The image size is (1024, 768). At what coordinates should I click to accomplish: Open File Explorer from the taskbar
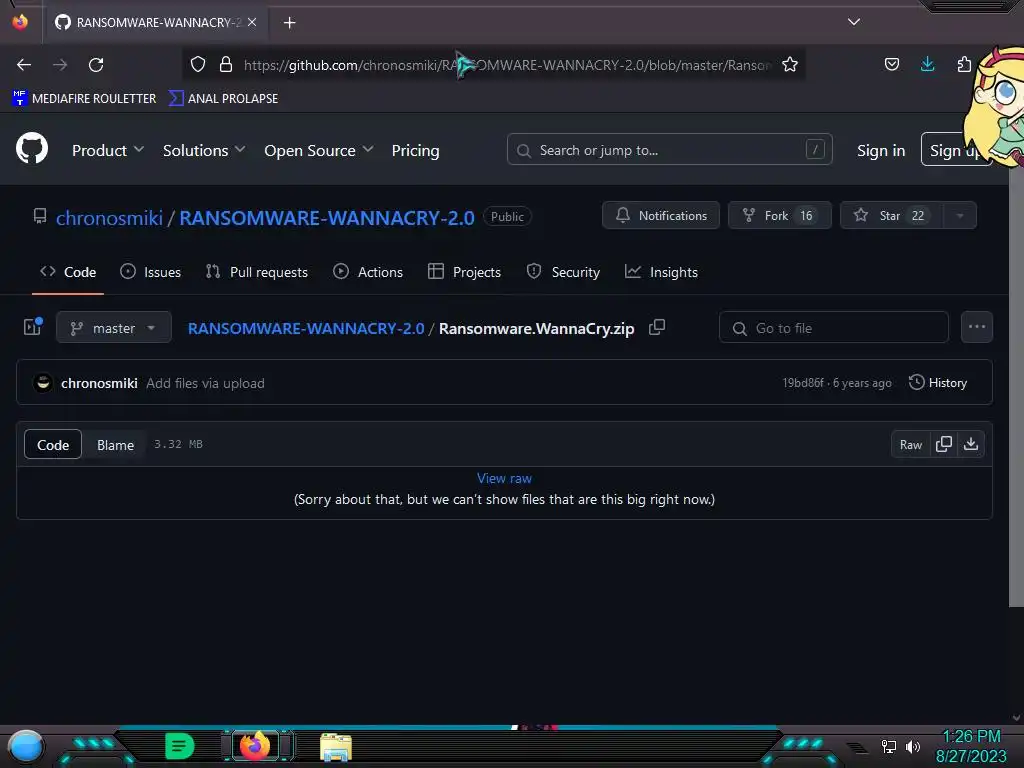coord(336,747)
